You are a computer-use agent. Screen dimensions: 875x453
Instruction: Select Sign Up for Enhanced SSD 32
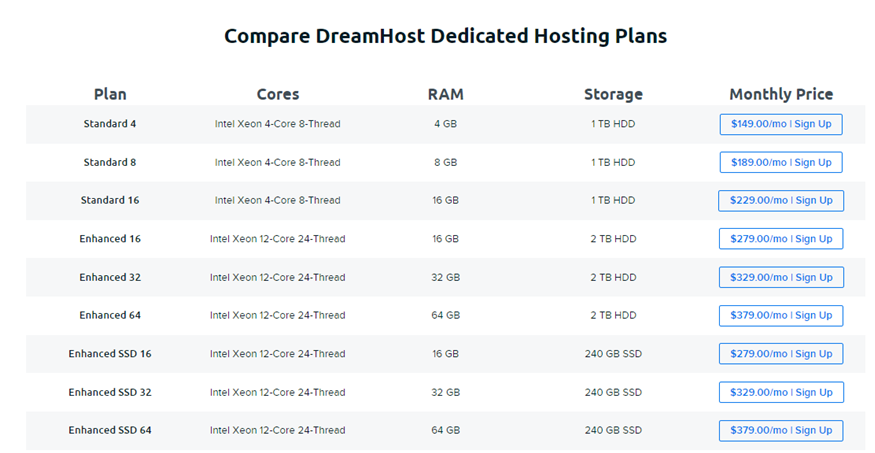pyautogui.click(x=781, y=392)
